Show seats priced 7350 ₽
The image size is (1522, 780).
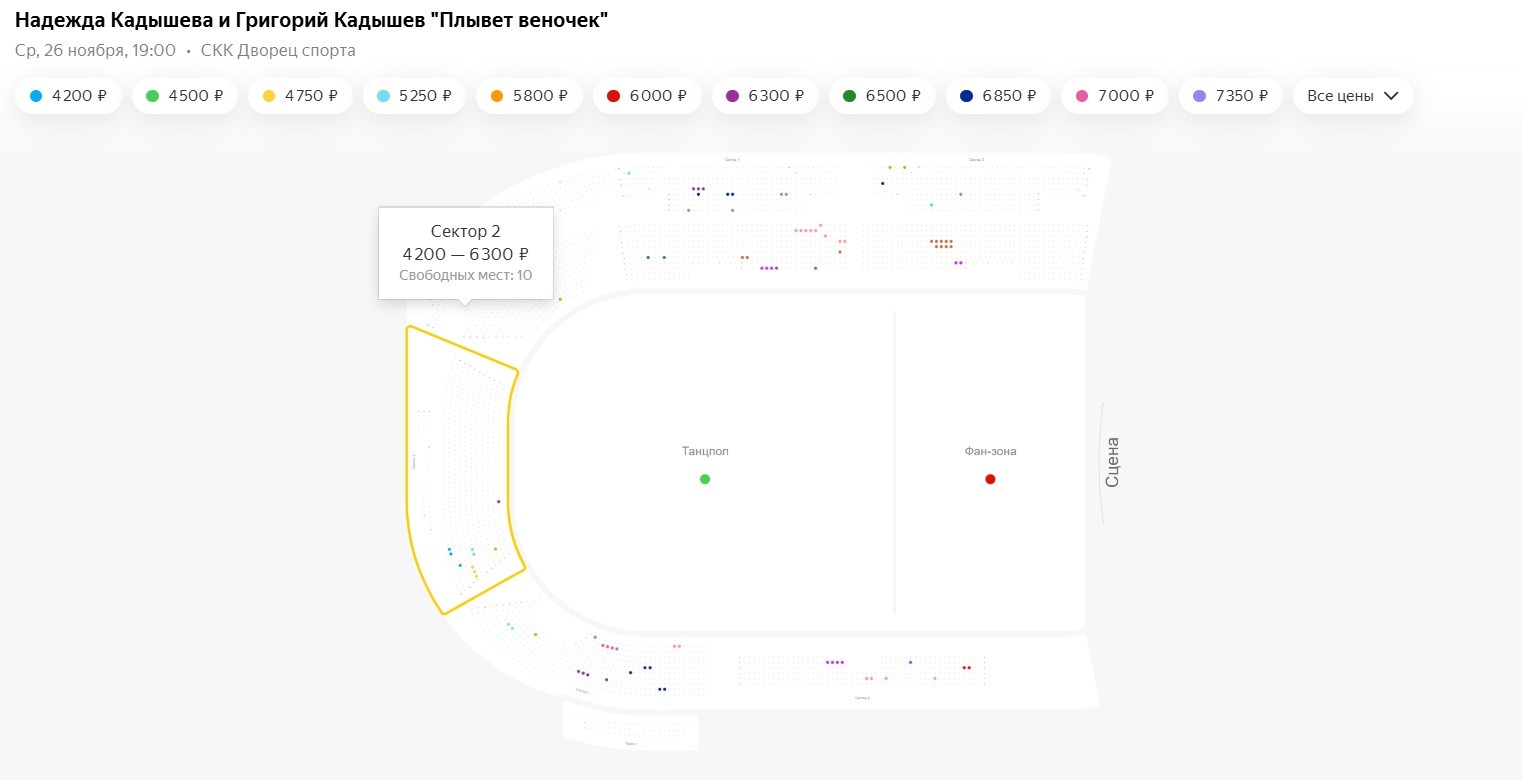point(1231,96)
